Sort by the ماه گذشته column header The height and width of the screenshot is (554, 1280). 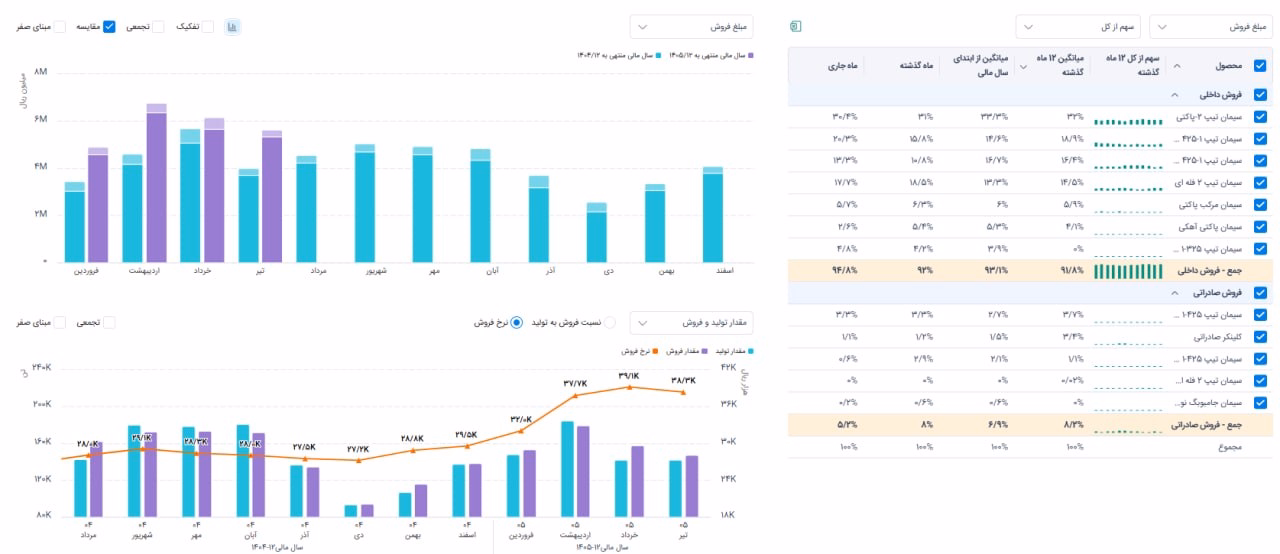coord(914,66)
